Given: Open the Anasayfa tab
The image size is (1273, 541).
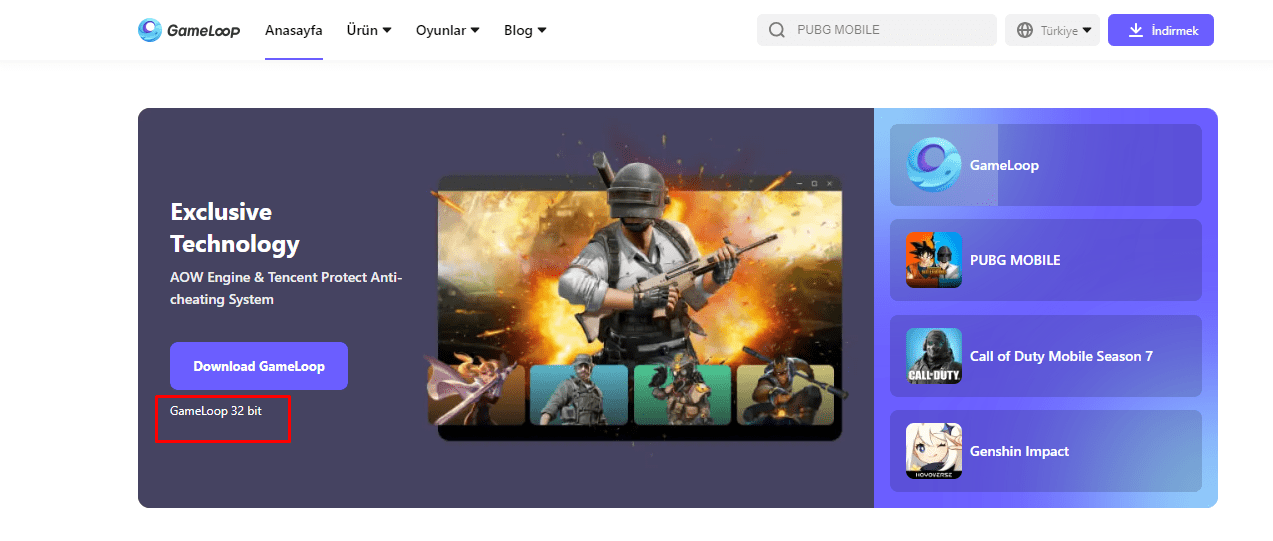Looking at the screenshot, I should point(294,30).
